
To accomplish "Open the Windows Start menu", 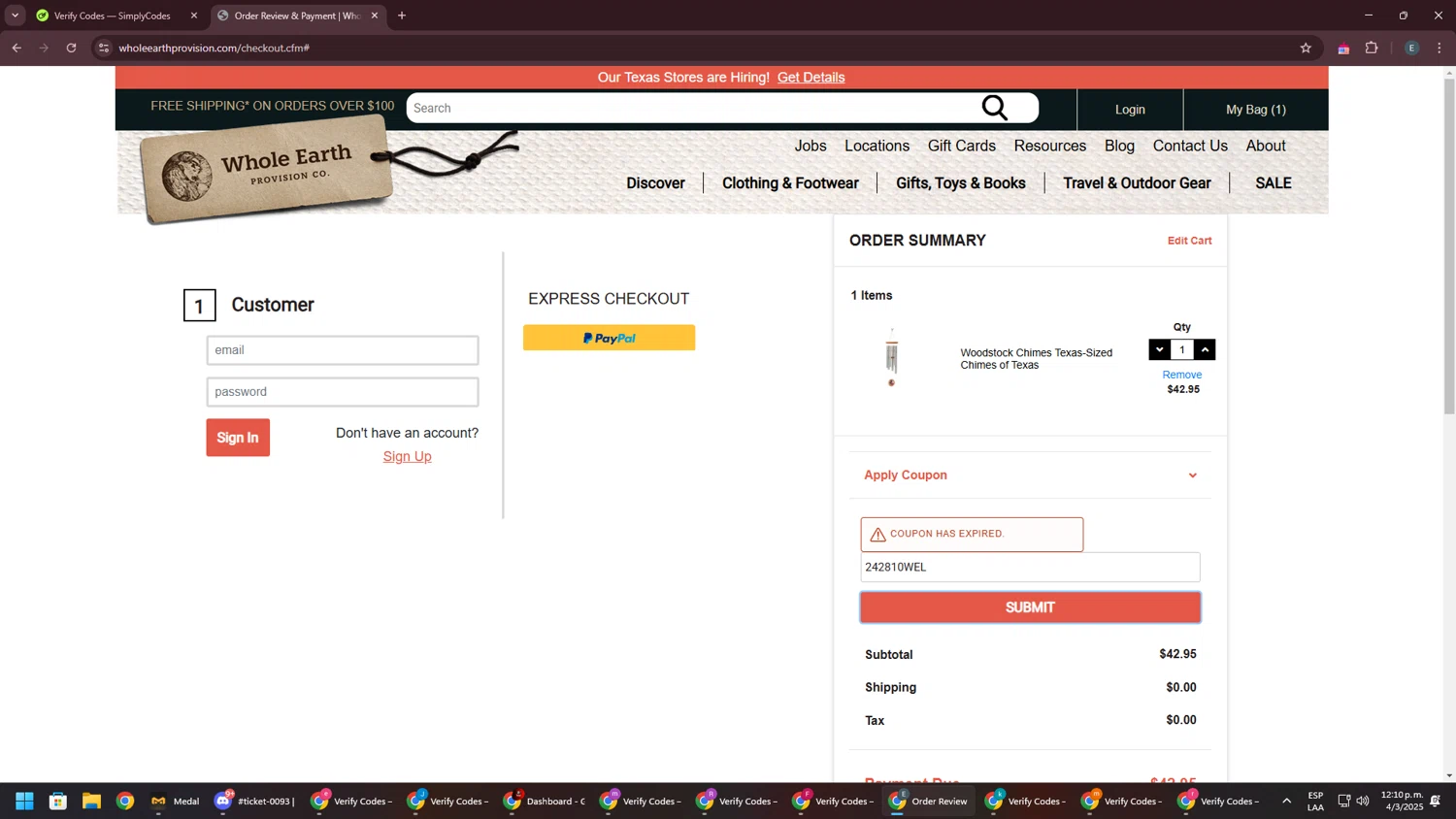I will 24,801.
